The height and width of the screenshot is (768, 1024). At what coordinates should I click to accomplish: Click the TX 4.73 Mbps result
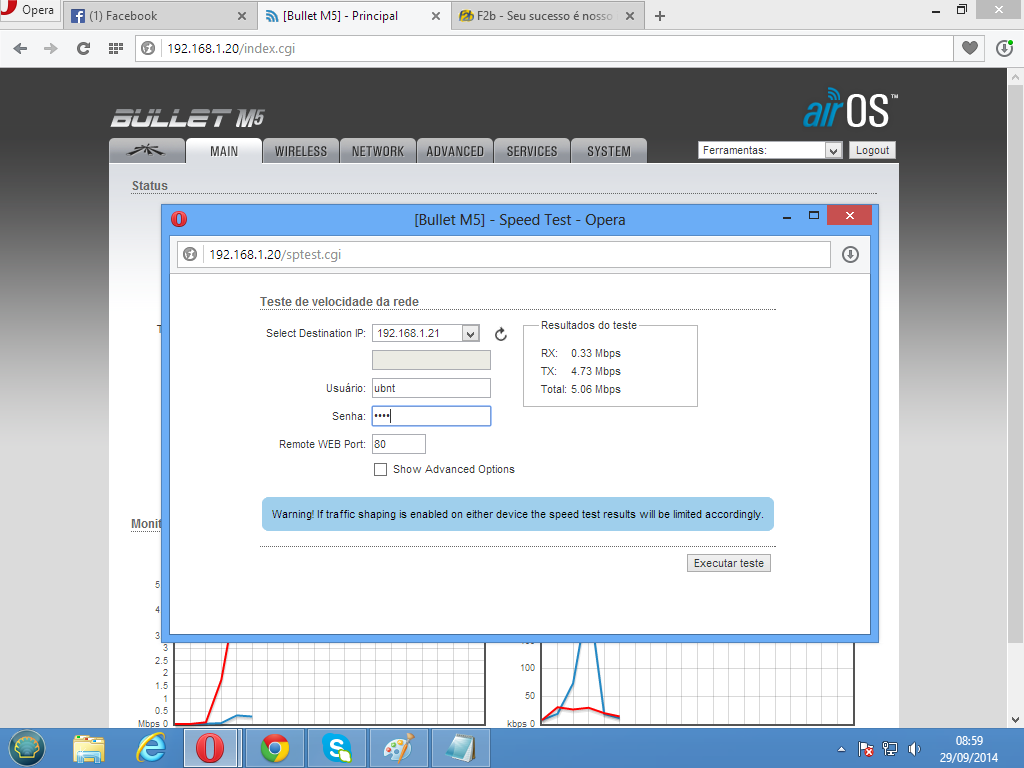coord(581,371)
